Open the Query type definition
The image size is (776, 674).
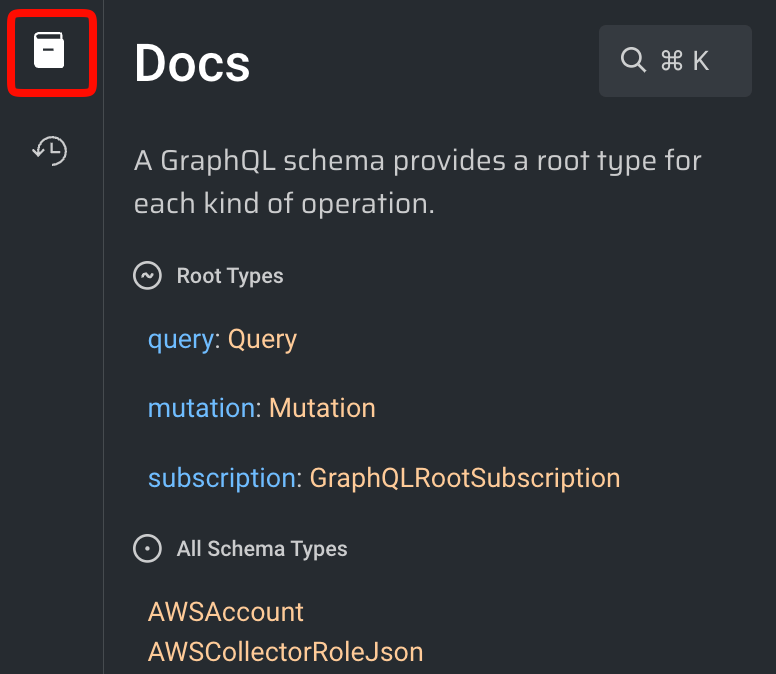point(262,340)
